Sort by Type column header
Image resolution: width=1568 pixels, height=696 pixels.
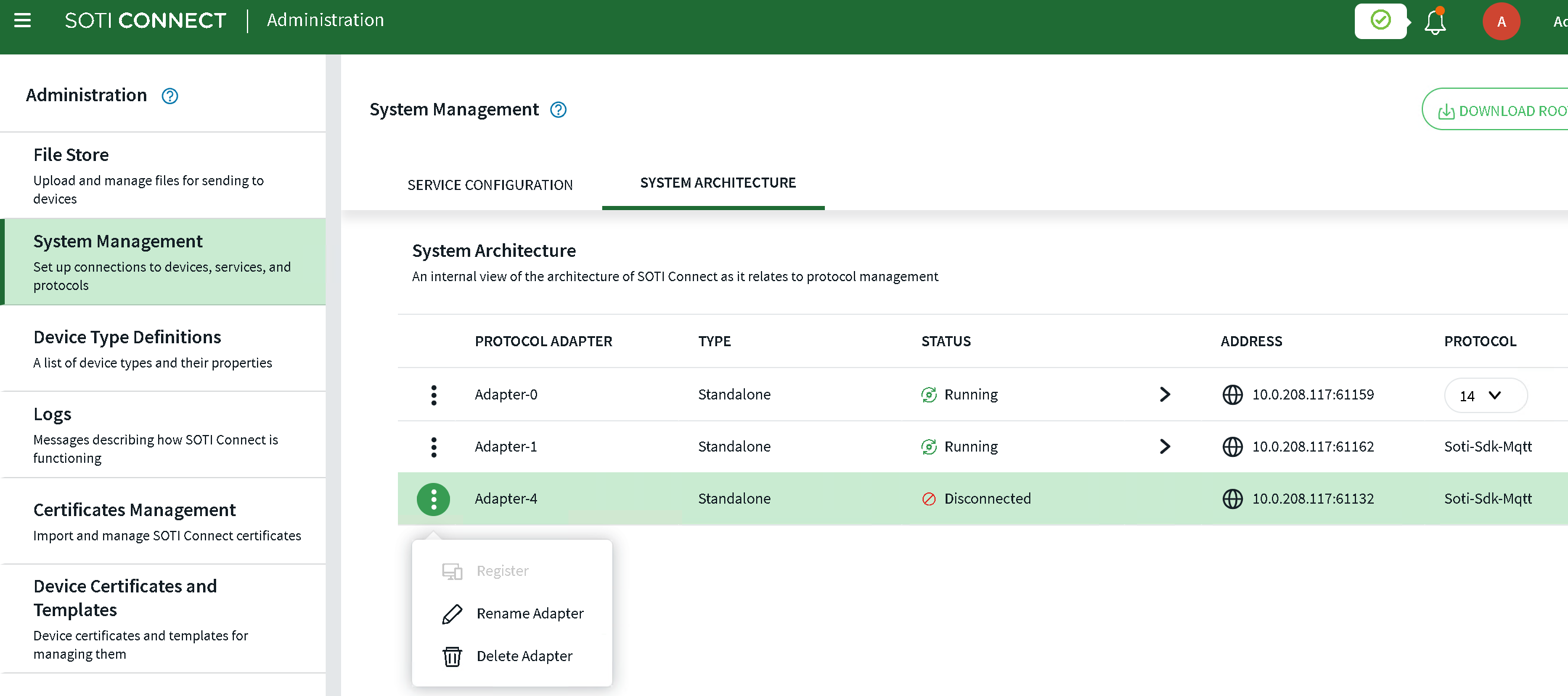(715, 342)
